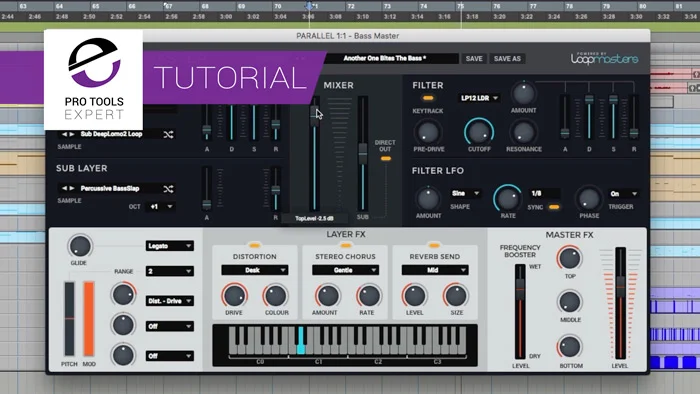The height and width of the screenshot is (394, 700).
Task: Move the Filter envelope D slider
Action: (589, 100)
